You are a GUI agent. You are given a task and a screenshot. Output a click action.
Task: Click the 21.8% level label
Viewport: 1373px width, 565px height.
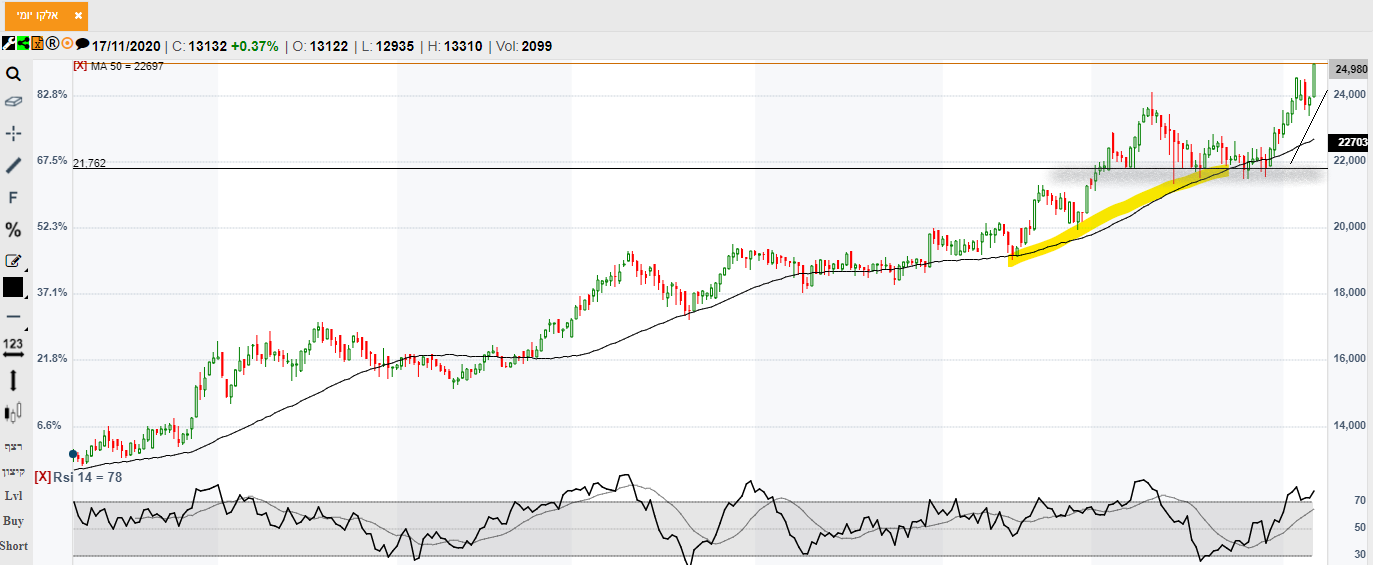coord(52,358)
